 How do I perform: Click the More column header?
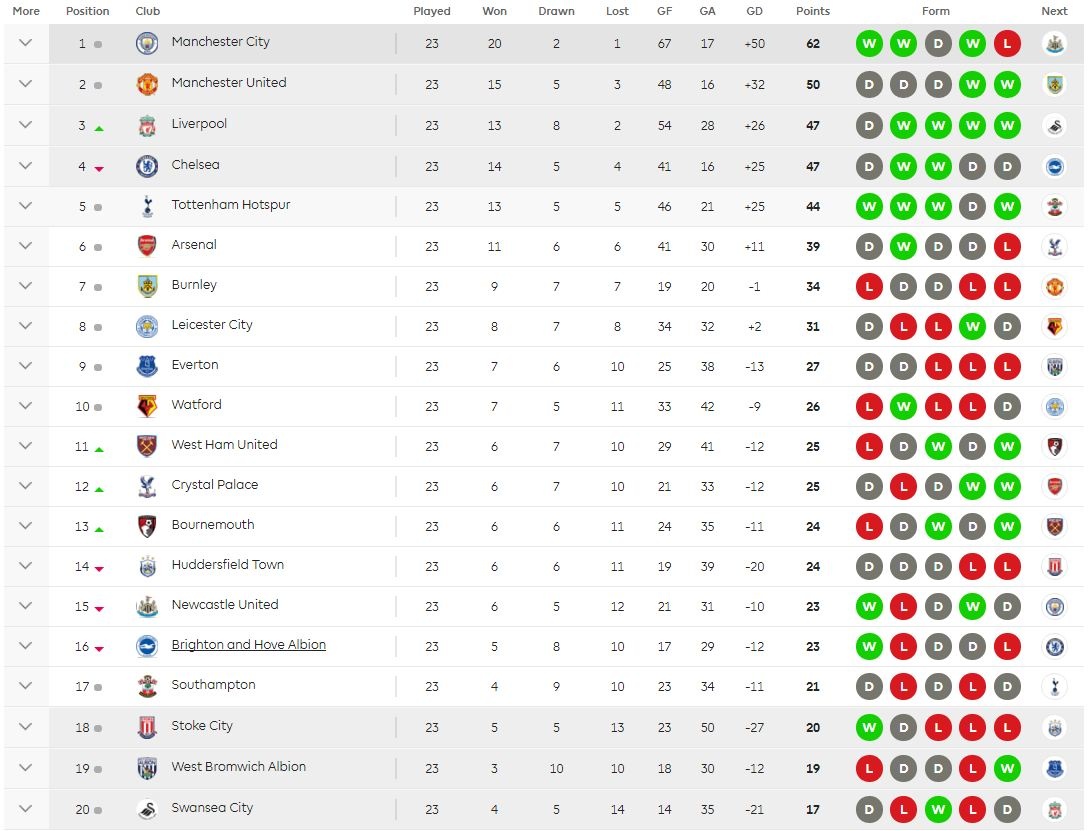pyautogui.click(x=25, y=11)
